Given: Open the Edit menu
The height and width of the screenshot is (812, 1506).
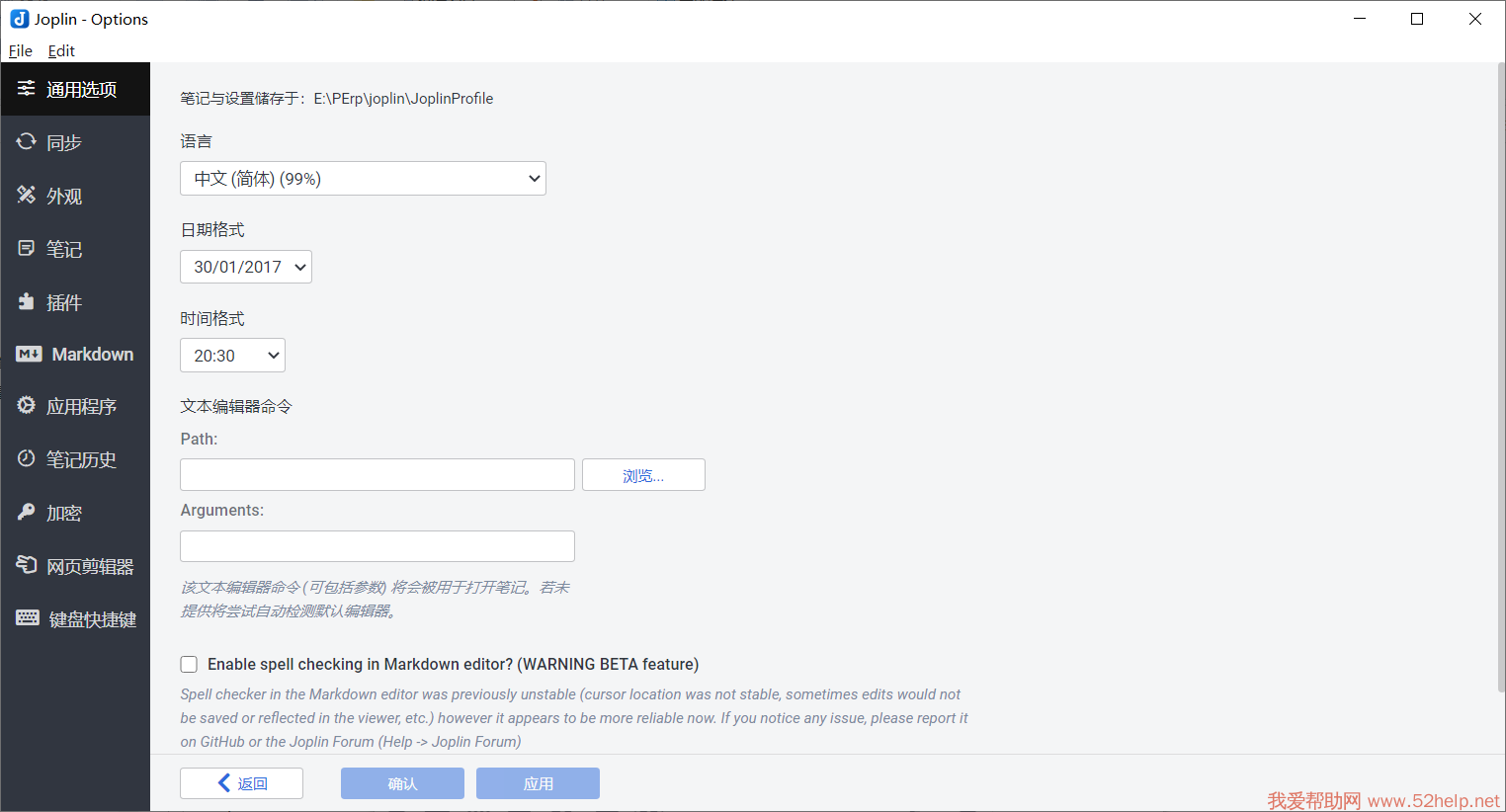Looking at the screenshot, I should tap(61, 50).
